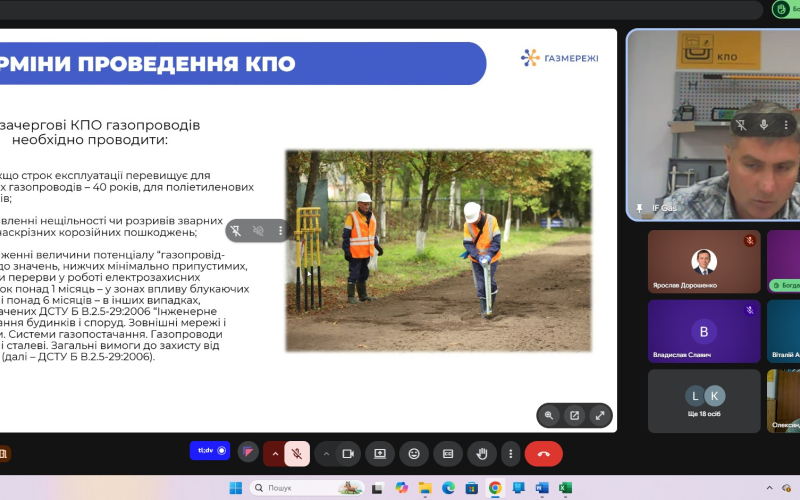Open Microsoft Edge from the taskbar
The width and height of the screenshot is (800, 500).
(448, 488)
